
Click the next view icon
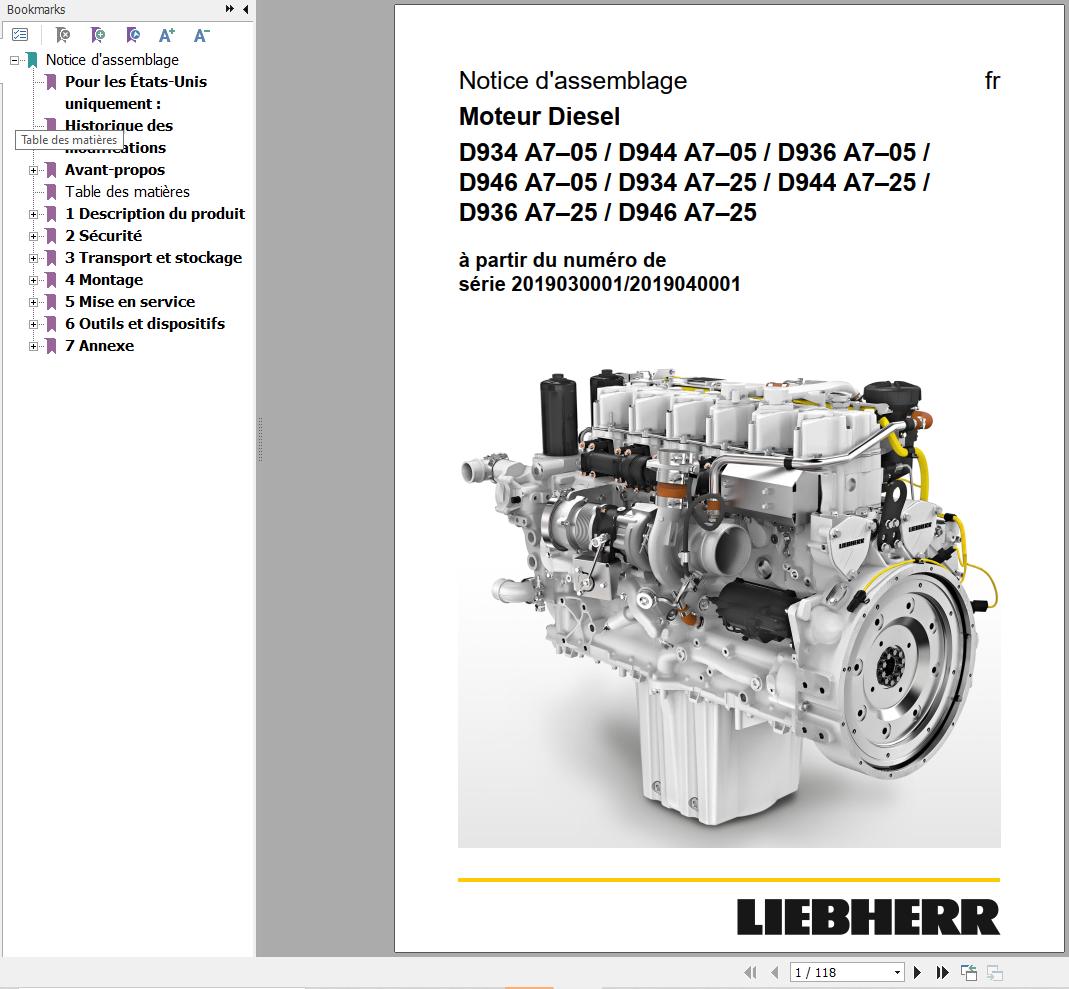click(x=995, y=973)
